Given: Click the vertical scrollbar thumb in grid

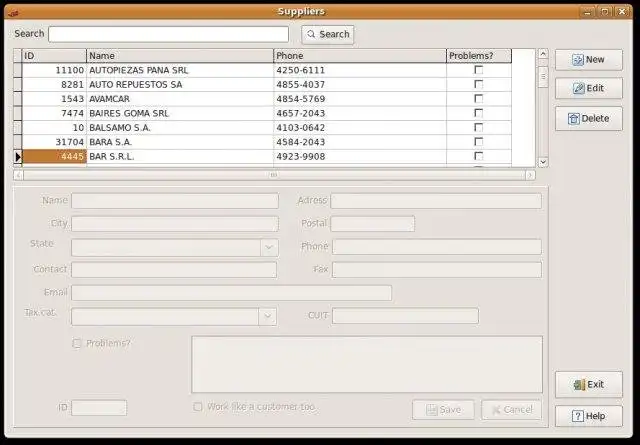Looking at the screenshot, I should point(543,77).
